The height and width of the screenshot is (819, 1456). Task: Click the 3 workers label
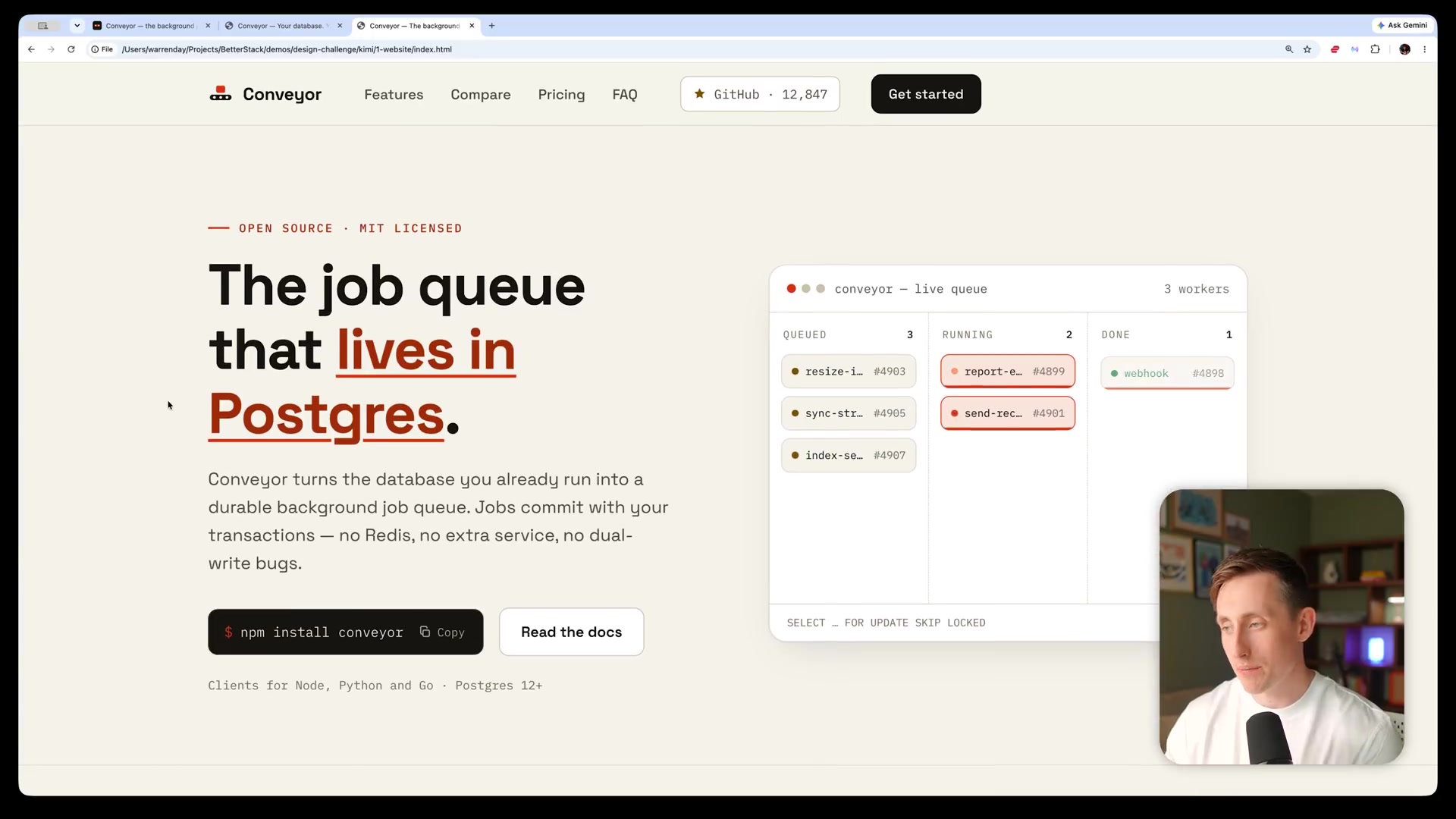(1197, 289)
